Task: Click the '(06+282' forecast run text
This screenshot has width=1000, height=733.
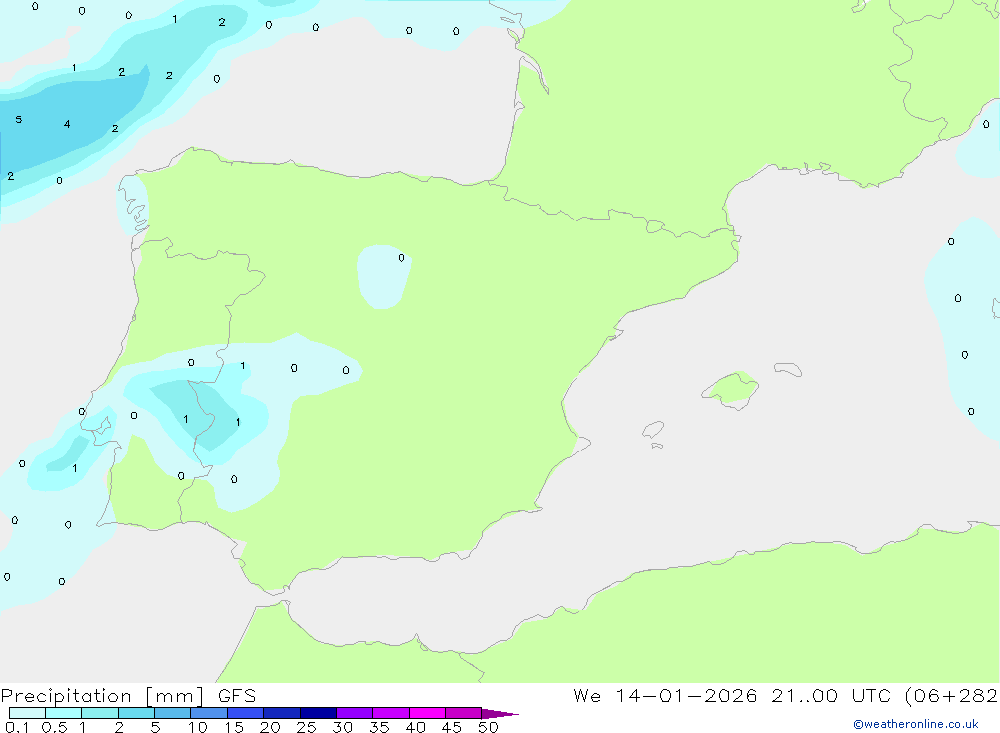Action: [952, 696]
